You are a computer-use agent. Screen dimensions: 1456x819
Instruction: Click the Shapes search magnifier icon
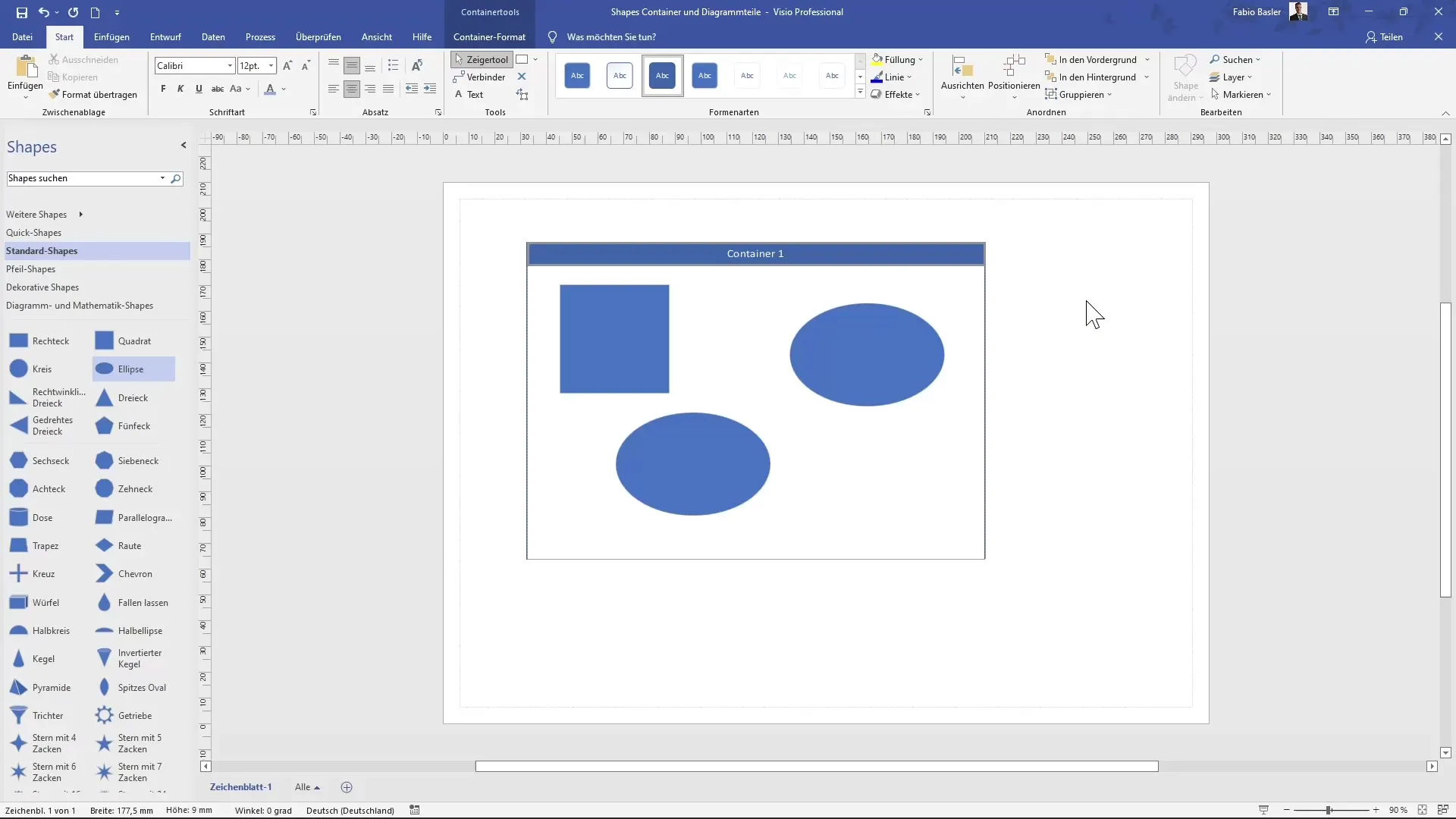click(176, 178)
